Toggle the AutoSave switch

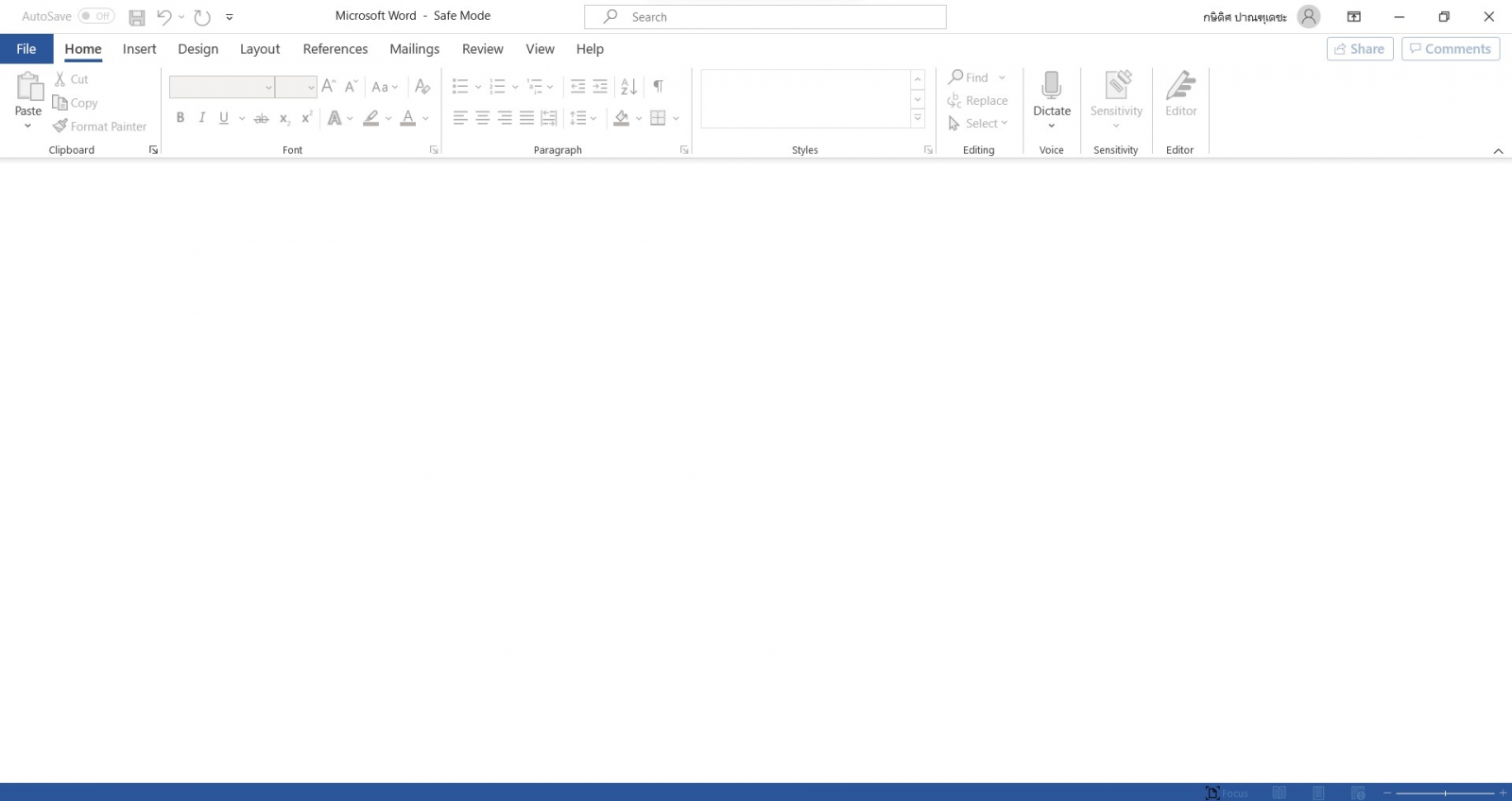[x=96, y=16]
